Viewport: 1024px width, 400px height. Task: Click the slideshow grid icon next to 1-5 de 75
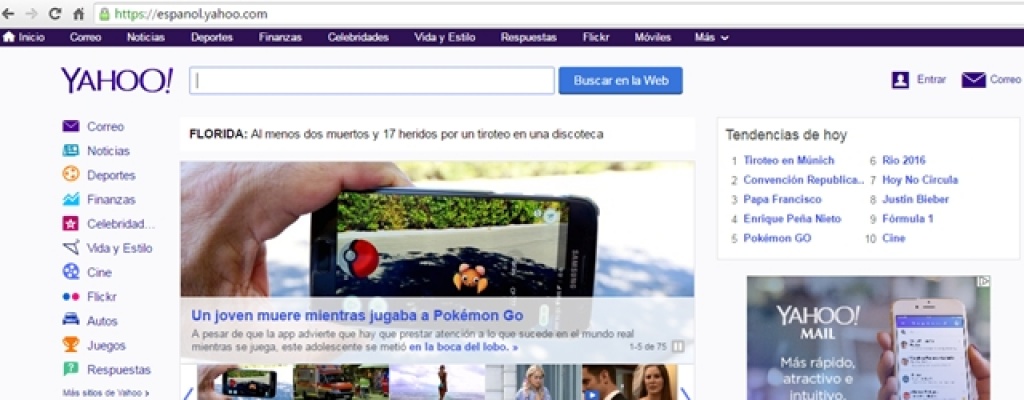pos(678,346)
